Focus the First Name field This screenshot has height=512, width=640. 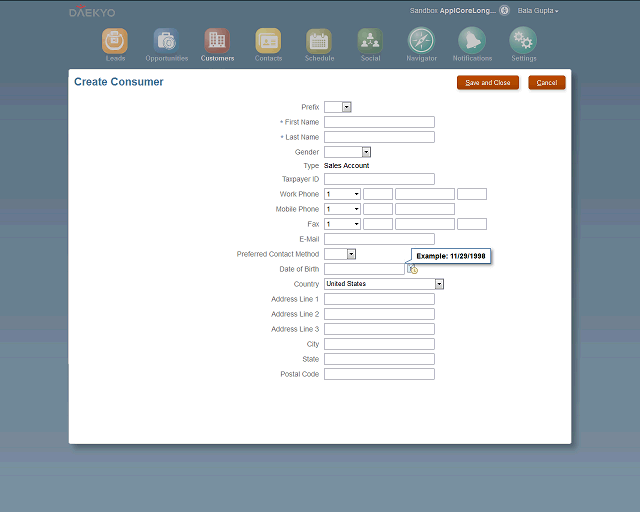click(x=379, y=122)
